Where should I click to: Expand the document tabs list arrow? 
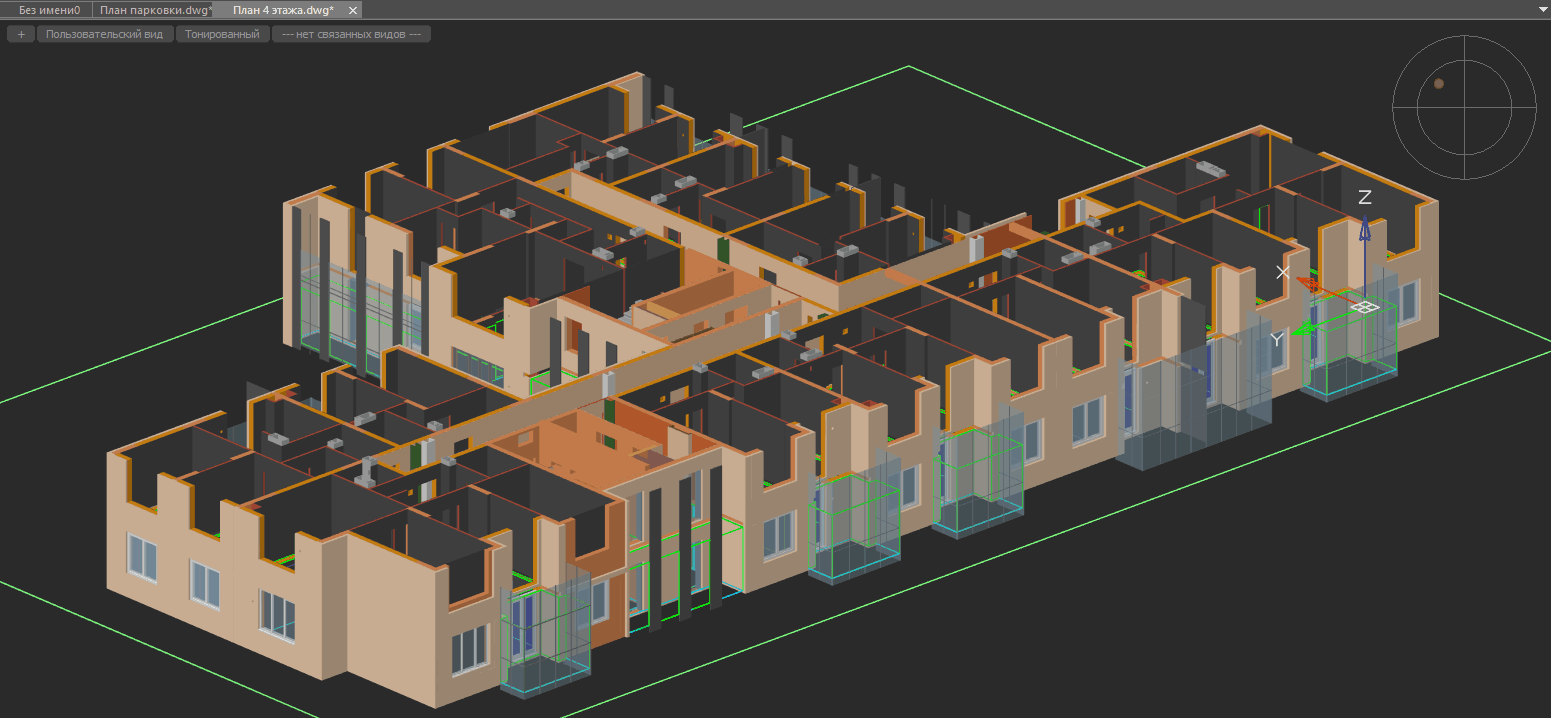pyautogui.click(x=1542, y=9)
